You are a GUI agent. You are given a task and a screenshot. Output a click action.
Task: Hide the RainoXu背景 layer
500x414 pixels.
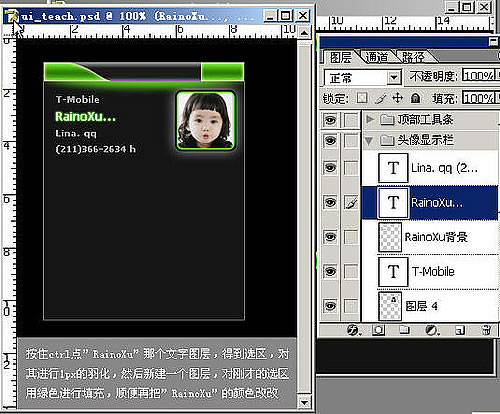pos(330,237)
